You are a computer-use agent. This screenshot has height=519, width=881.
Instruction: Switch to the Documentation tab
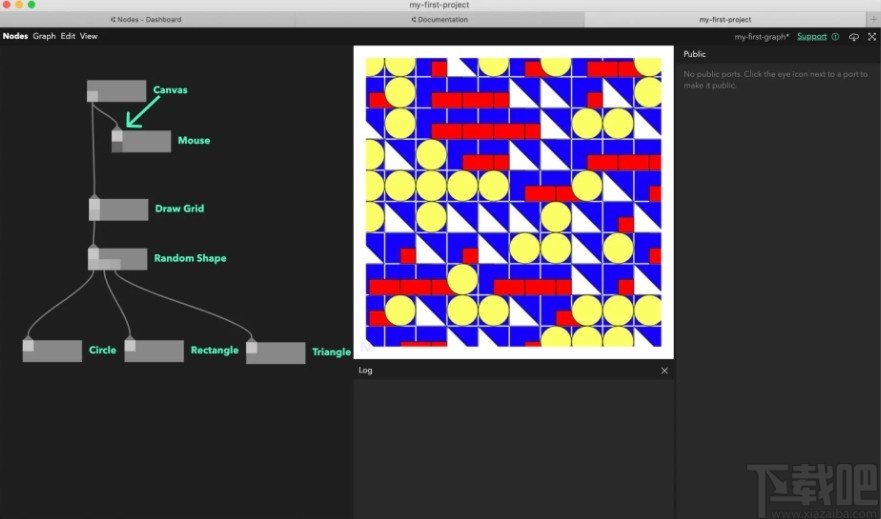coord(439,19)
